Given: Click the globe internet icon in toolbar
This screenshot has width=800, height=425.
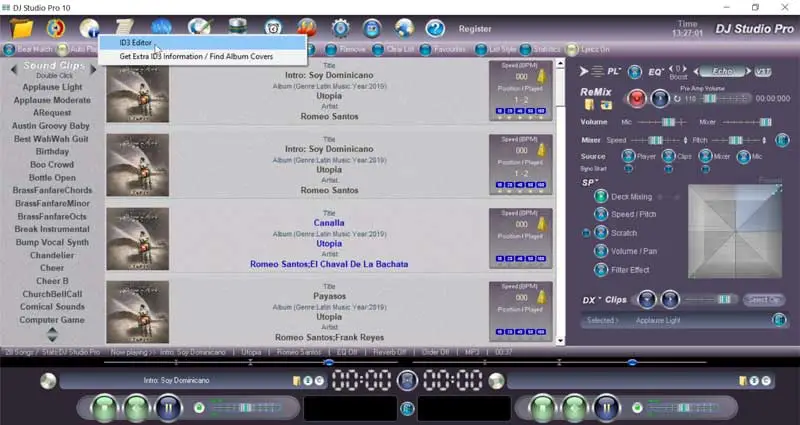Looking at the screenshot, I should point(404,29).
